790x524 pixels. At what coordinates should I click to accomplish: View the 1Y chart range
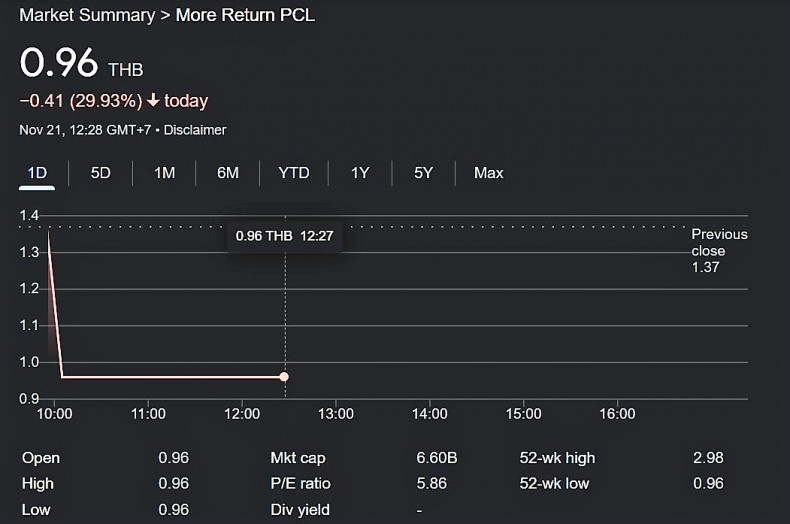[360, 173]
